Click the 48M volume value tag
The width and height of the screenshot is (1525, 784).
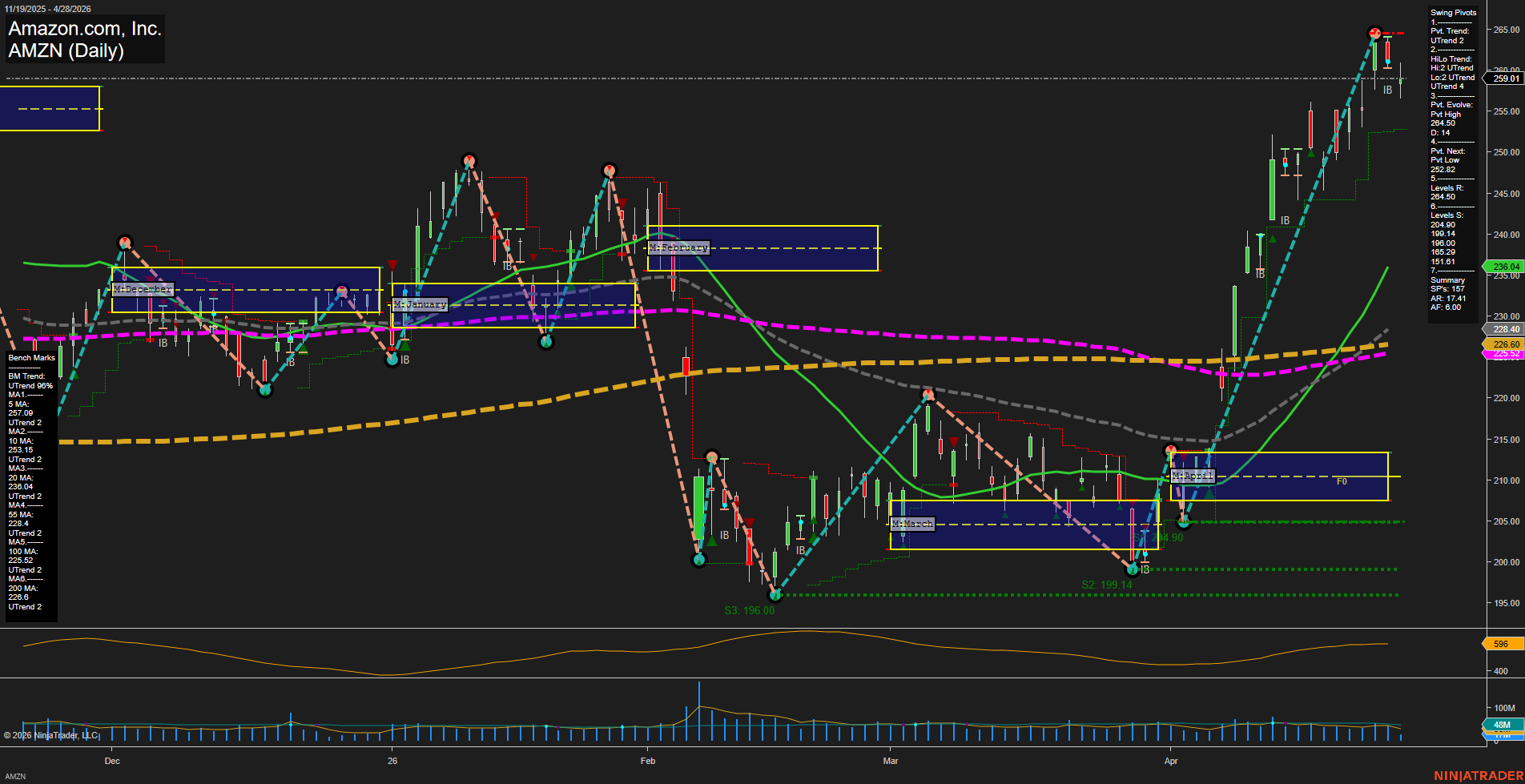1502,725
